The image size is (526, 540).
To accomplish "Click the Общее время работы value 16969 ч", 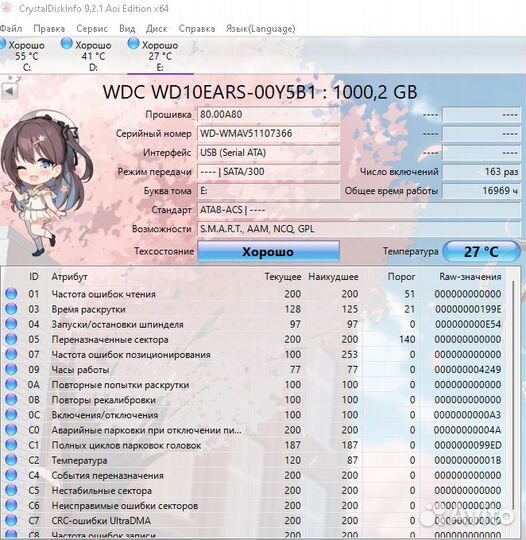I will (481, 191).
